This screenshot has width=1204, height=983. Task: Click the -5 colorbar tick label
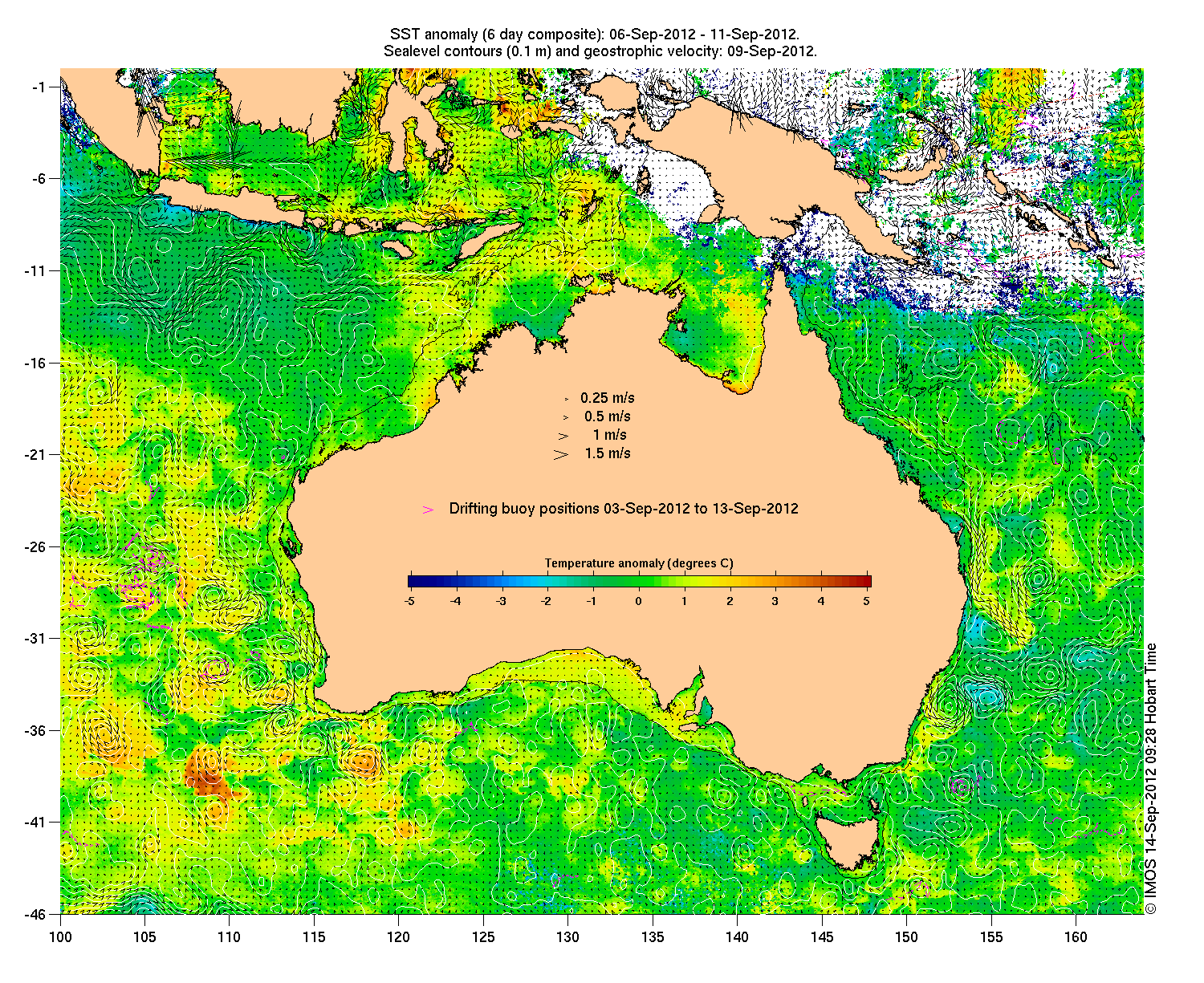pos(409,600)
